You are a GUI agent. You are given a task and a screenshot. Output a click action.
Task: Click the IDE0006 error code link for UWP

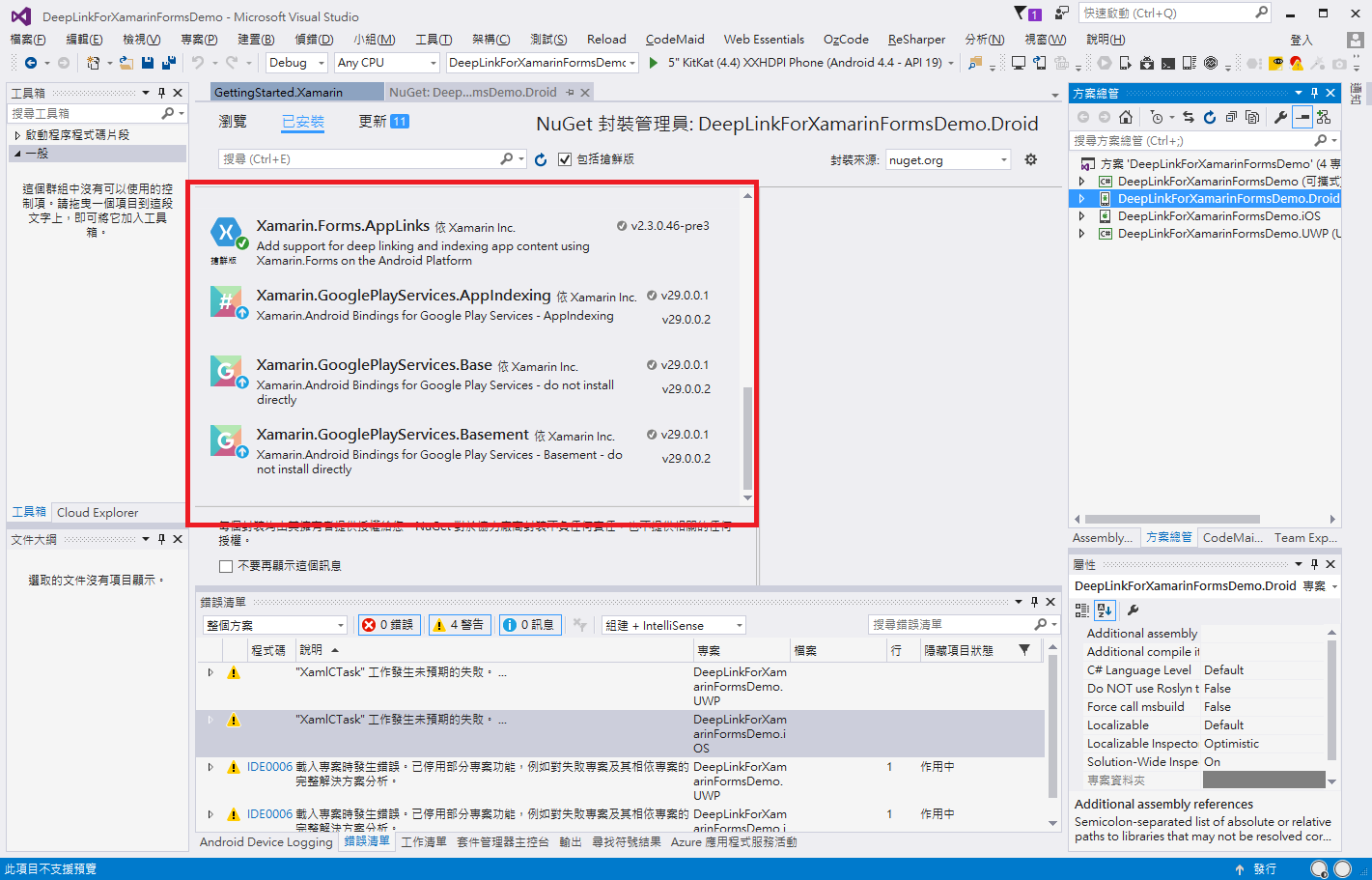269,767
